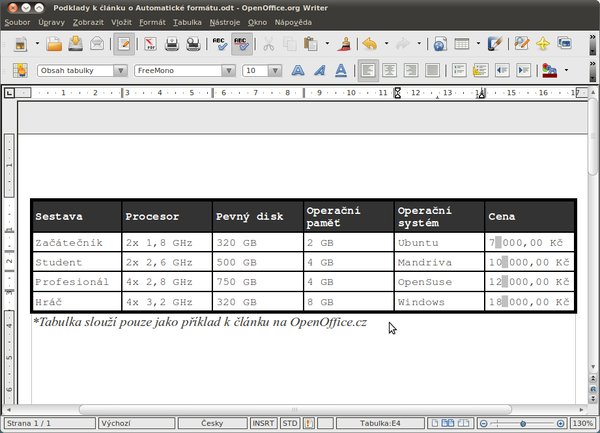The height and width of the screenshot is (433, 600).
Task: Click the zoom slider handle in status bar
Action: (523, 423)
